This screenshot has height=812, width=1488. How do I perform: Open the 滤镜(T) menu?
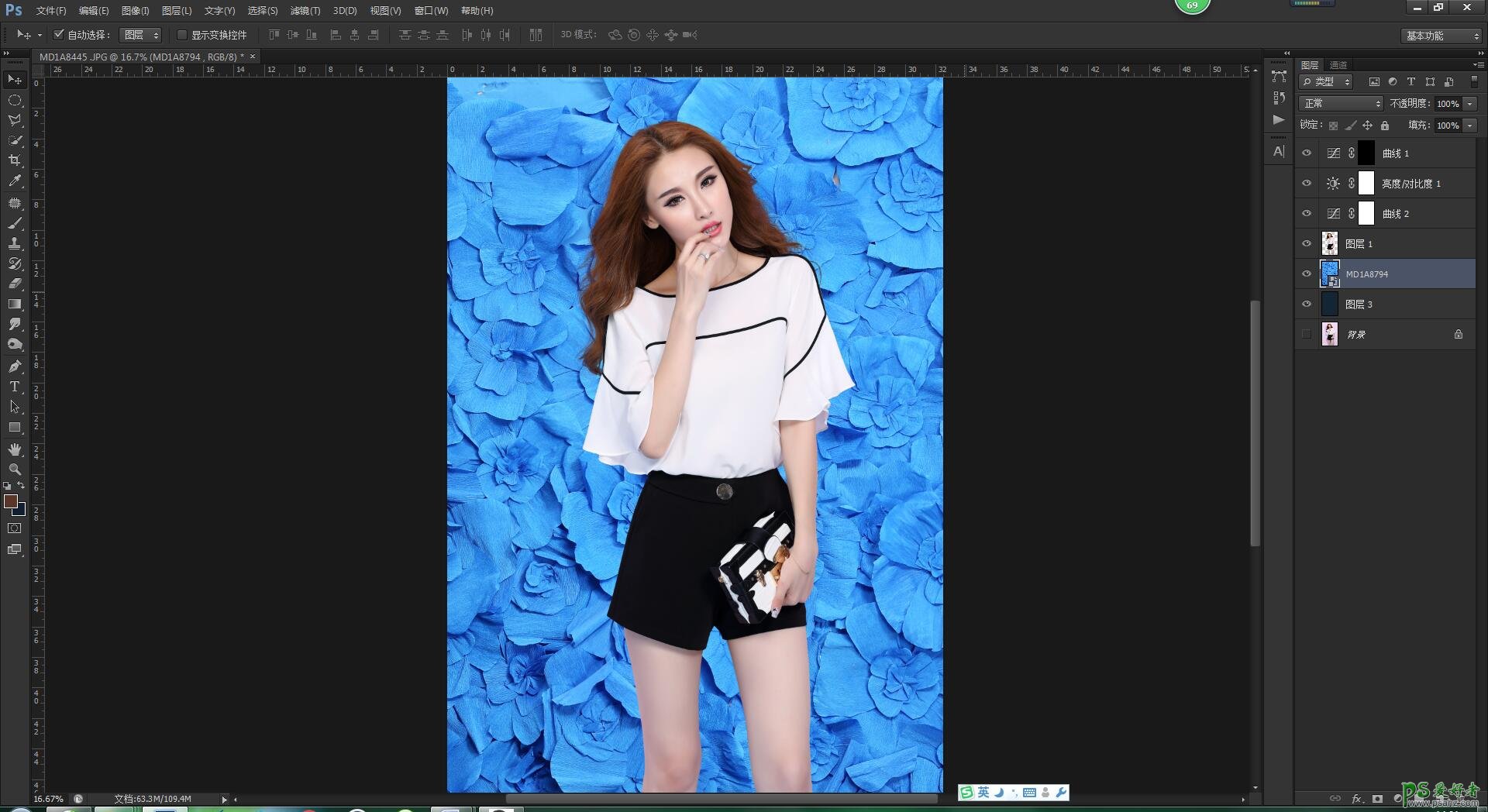(305, 11)
